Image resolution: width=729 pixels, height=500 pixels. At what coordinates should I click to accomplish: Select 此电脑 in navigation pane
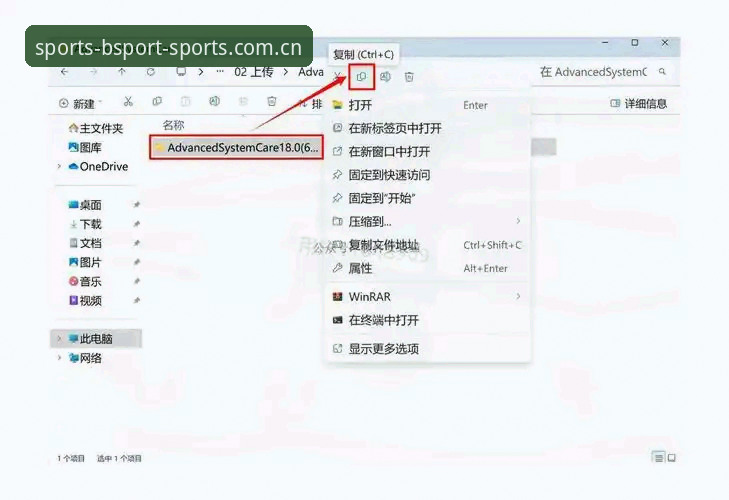(96, 338)
